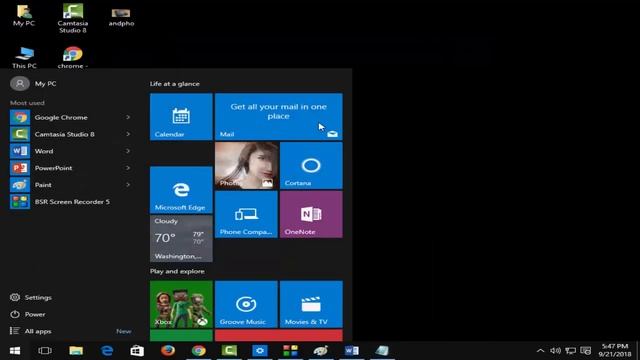Open the Microsoft Edge tile
The width and height of the screenshot is (640, 360).
pyautogui.click(x=181, y=190)
